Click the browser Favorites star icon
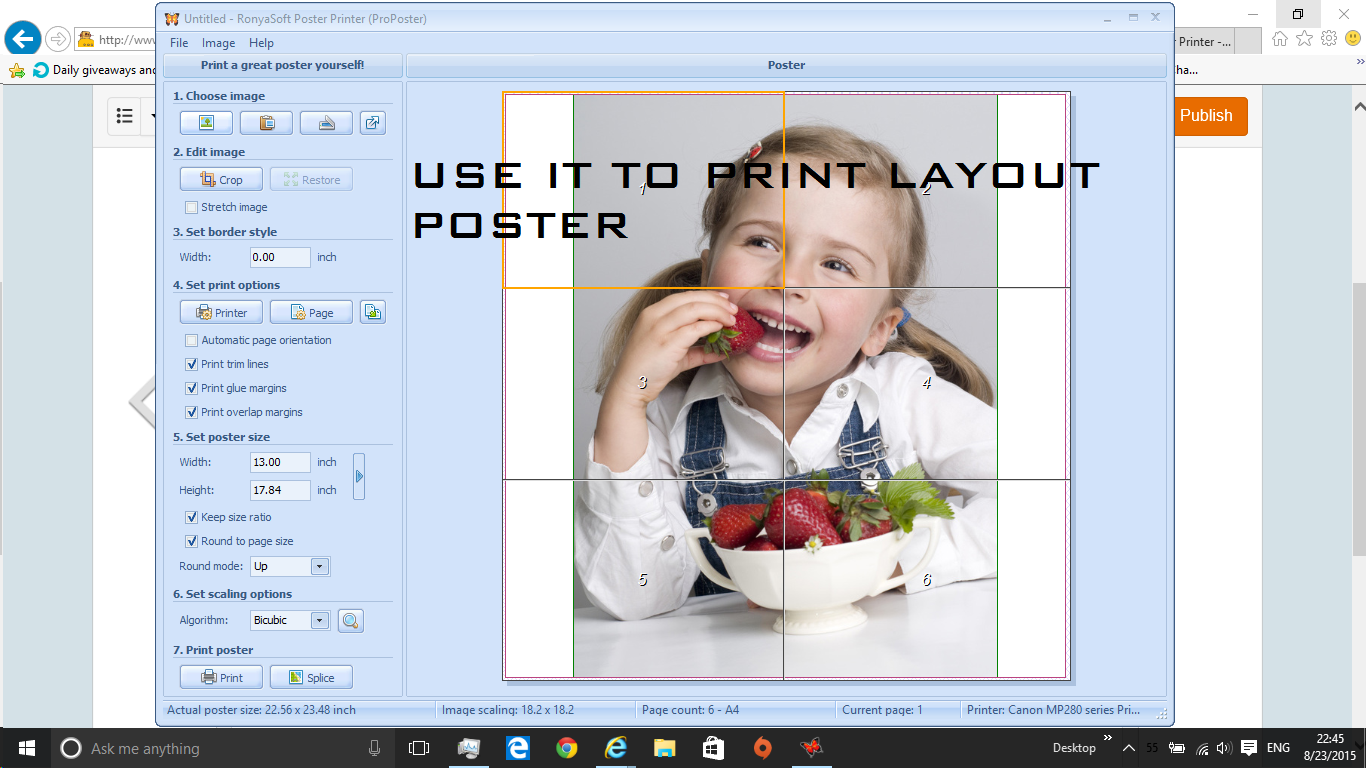1366x768 pixels. point(1304,39)
